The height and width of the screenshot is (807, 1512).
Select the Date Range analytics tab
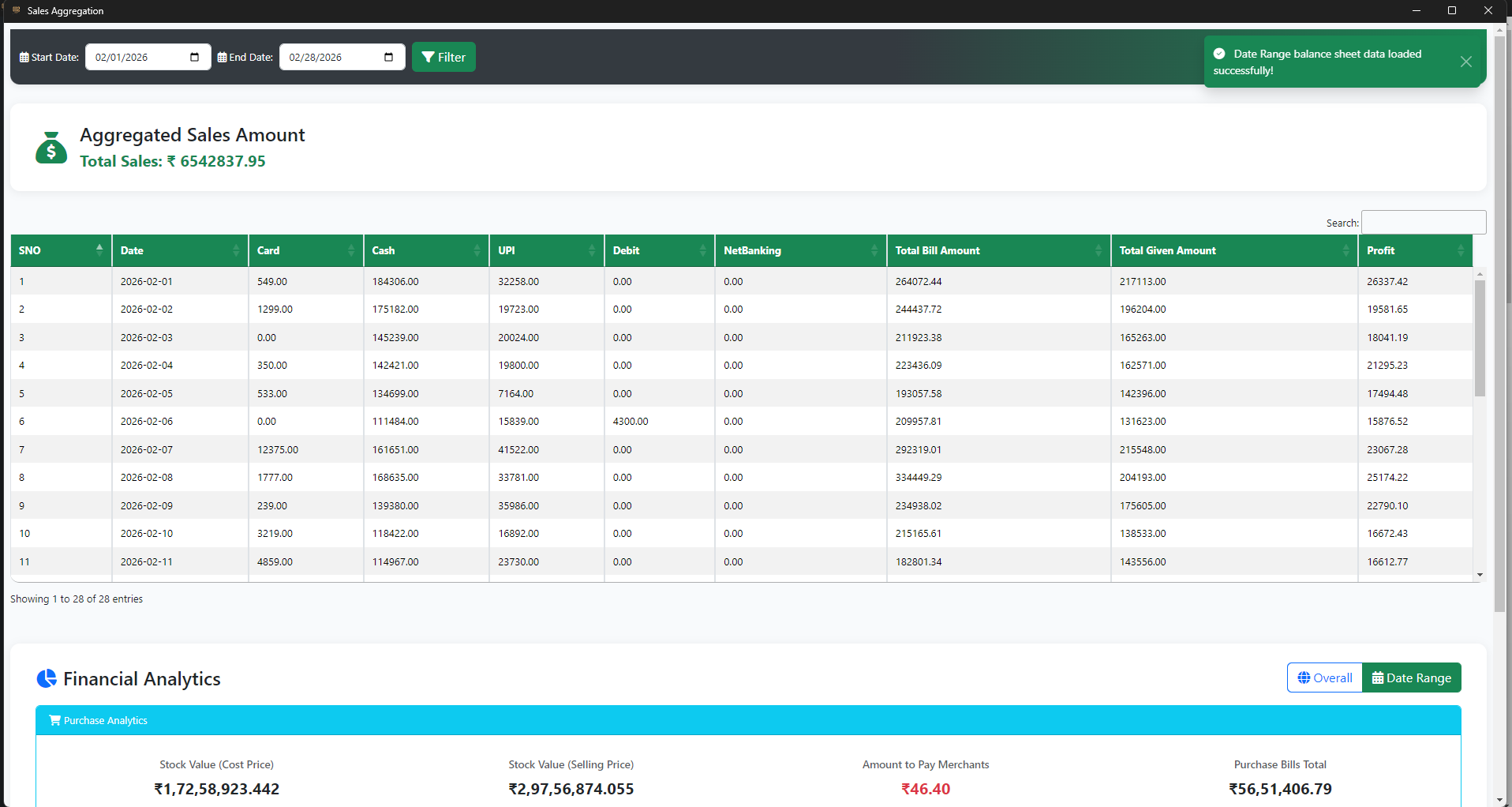(1411, 678)
